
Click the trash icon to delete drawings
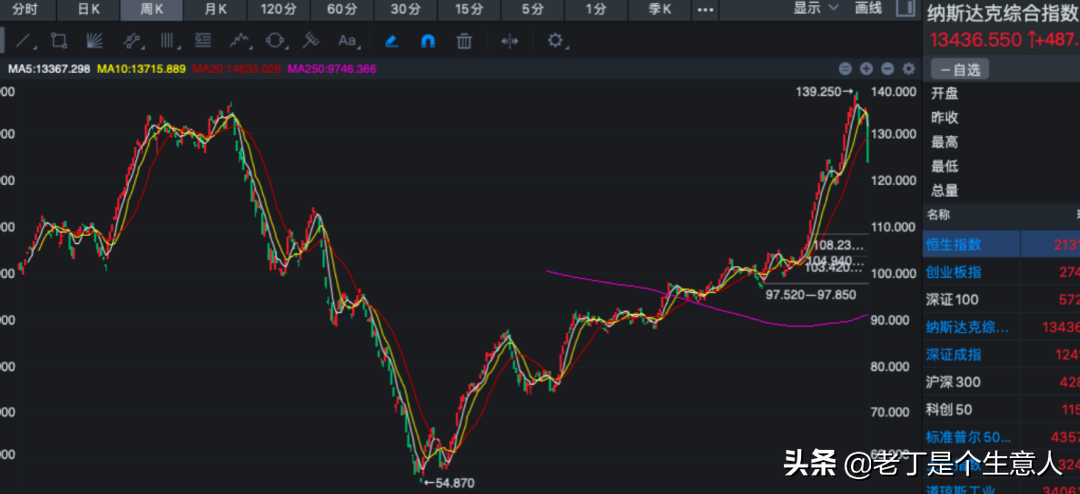pyautogui.click(x=464, y=41)
